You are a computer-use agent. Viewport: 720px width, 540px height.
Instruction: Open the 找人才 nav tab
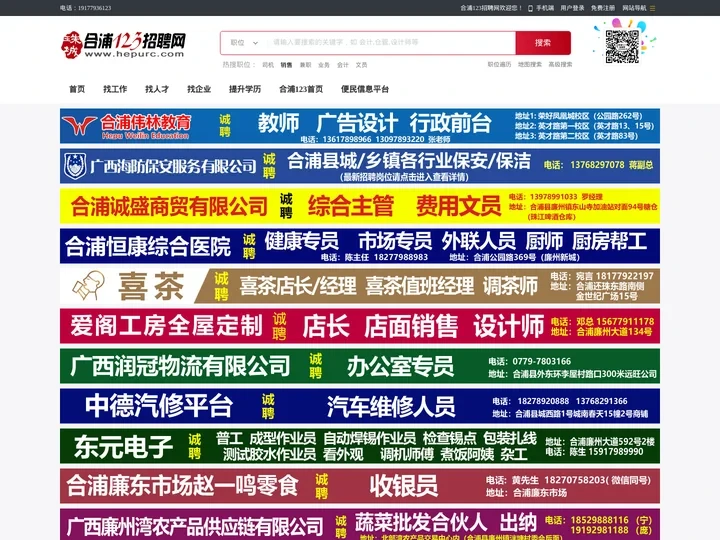pos(157,89)
